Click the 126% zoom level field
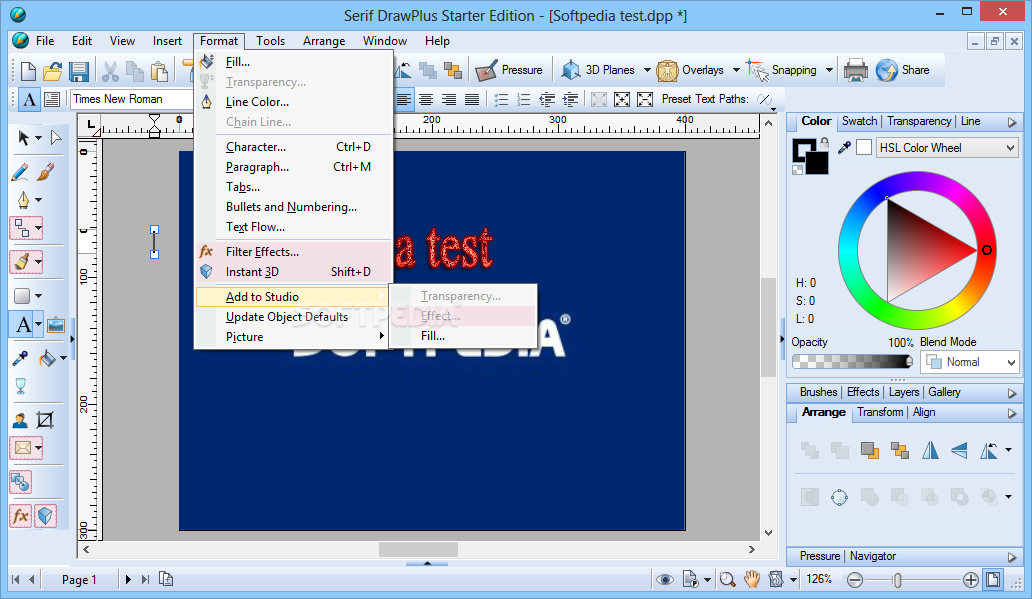The width and height of the screenshot is (1032, 599). (819, 579)
